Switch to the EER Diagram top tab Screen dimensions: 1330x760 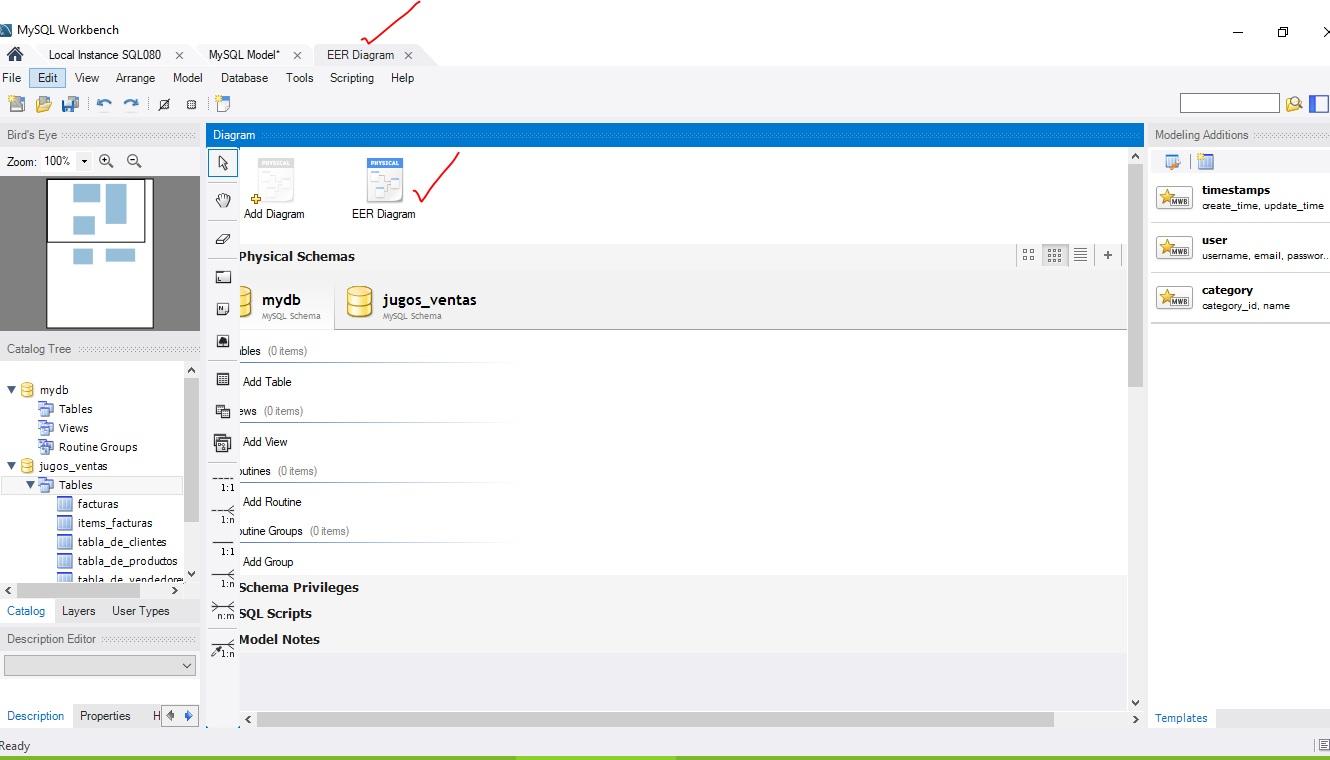360,55
